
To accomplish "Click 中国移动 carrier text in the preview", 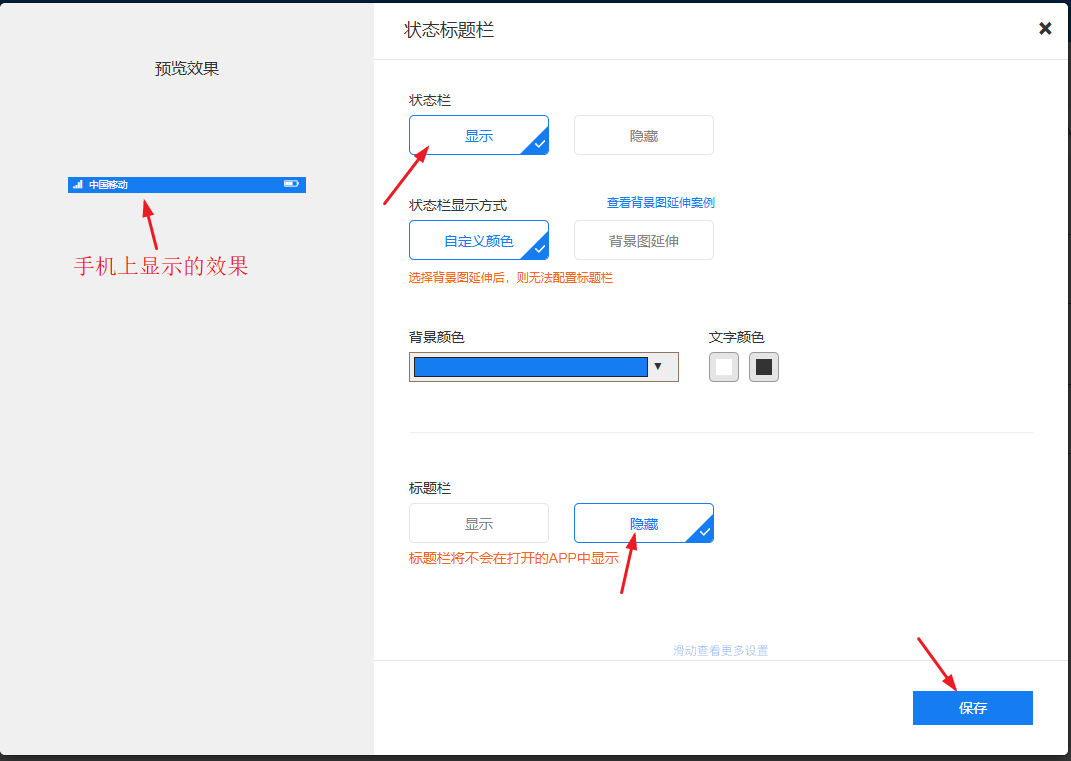I will [108, 185].
